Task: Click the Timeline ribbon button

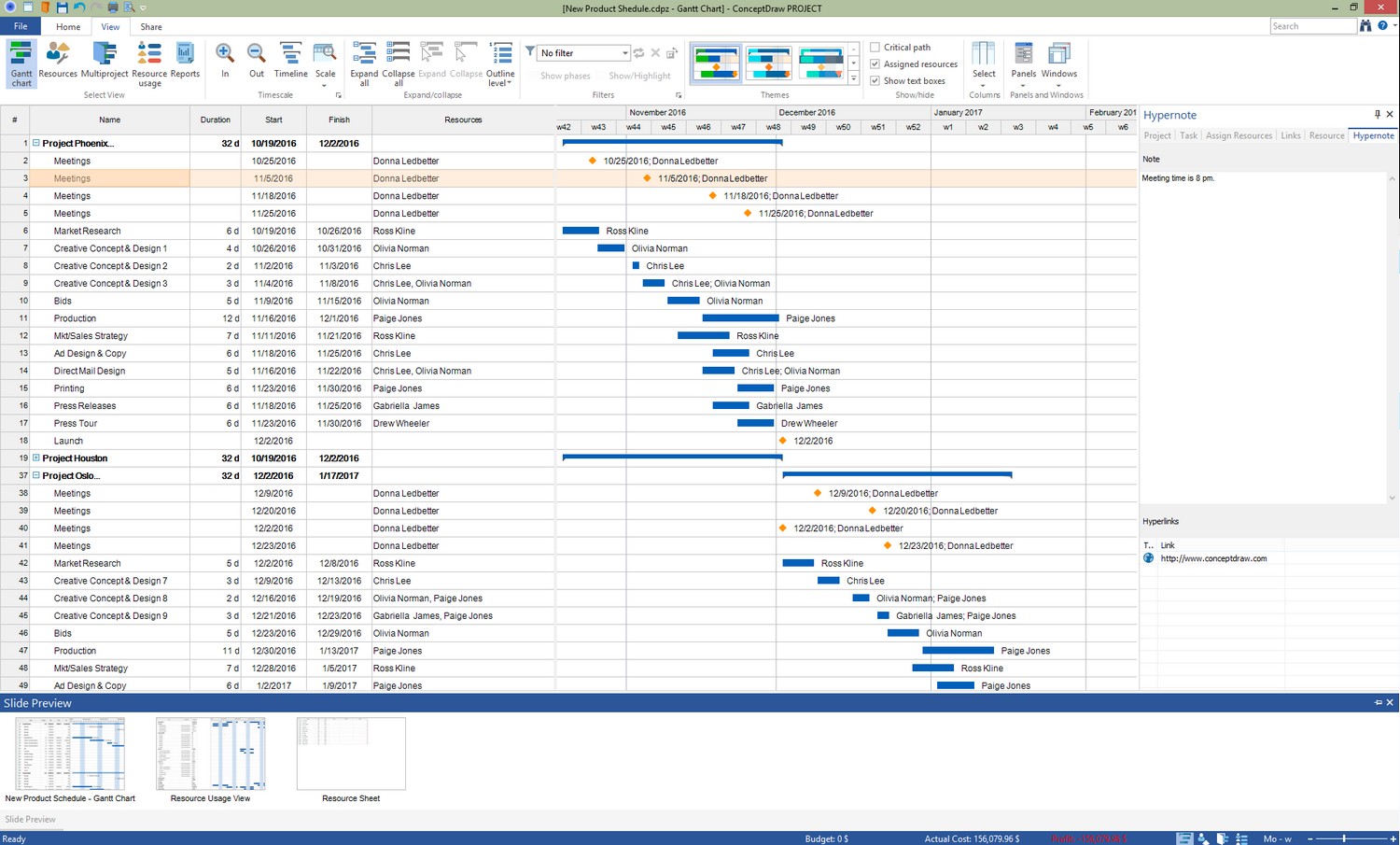Action: click(x=290, y=60)
